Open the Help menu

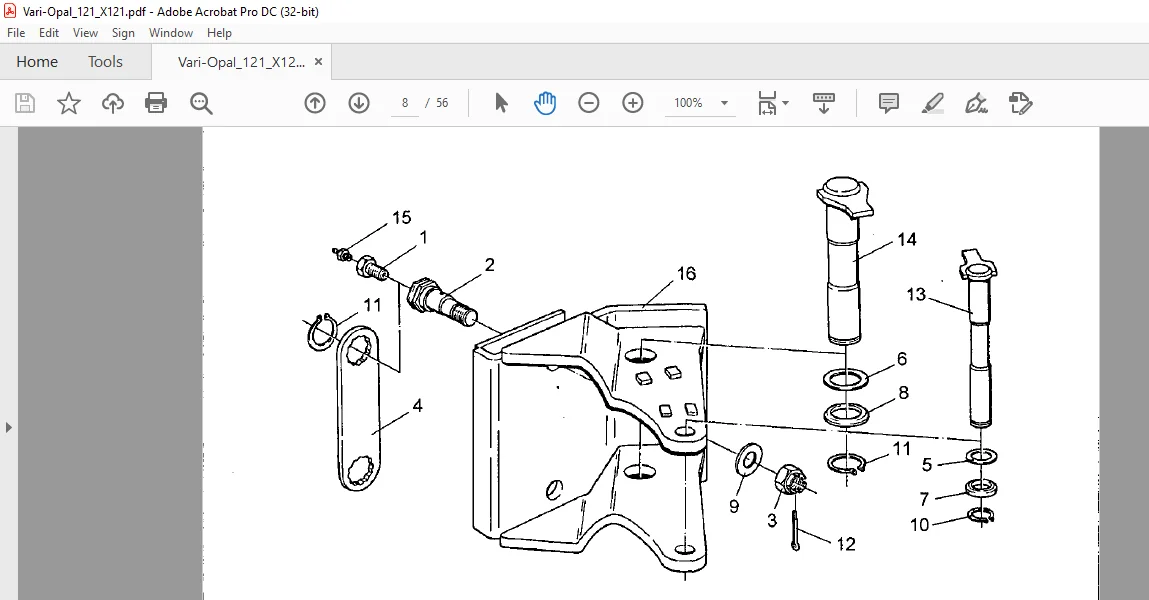[219, 33]
